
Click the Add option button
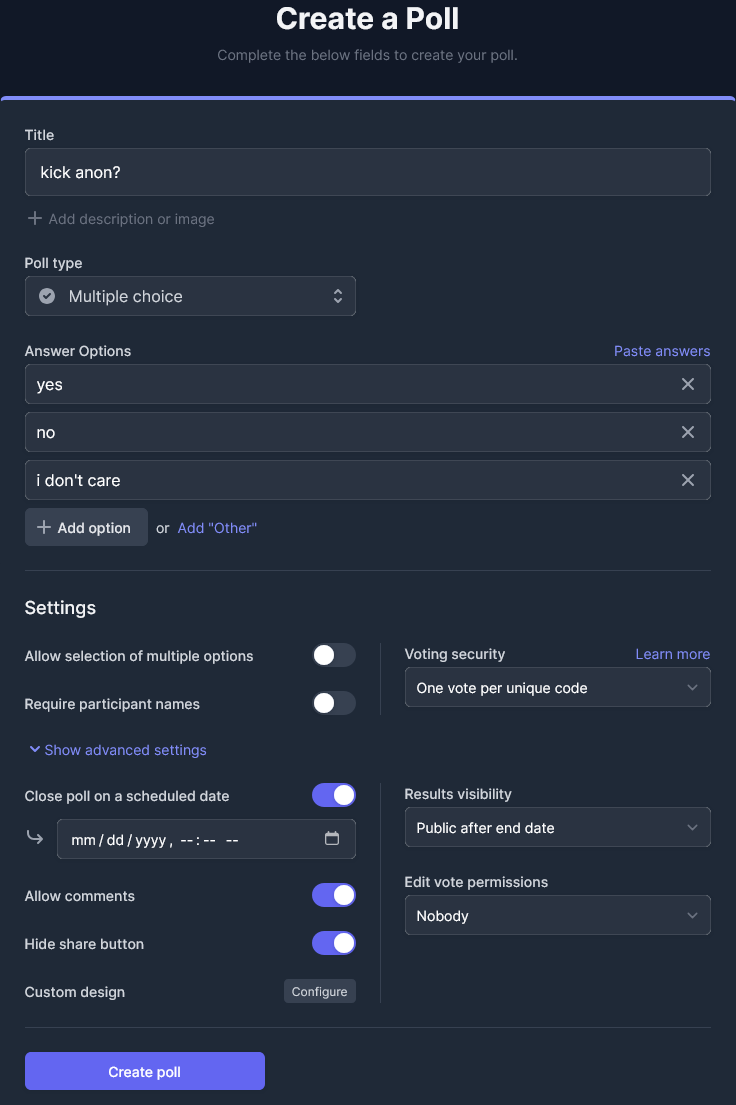click(x=86, y=528)
